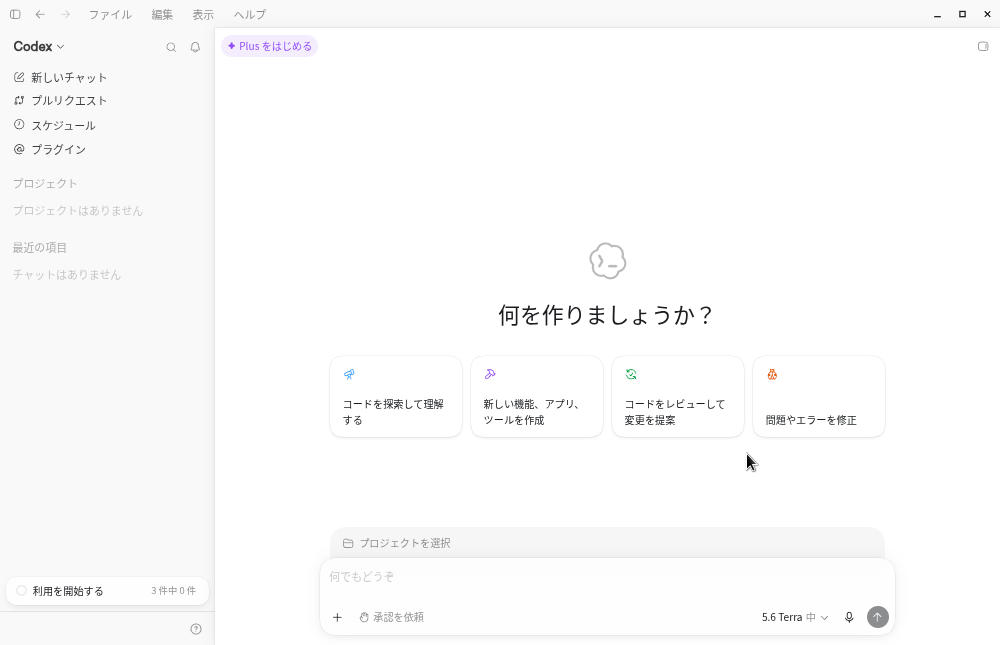Open プラグイン in sidebar
The height and width of the screenshot is (645, 1000).
tap(107, 149)
